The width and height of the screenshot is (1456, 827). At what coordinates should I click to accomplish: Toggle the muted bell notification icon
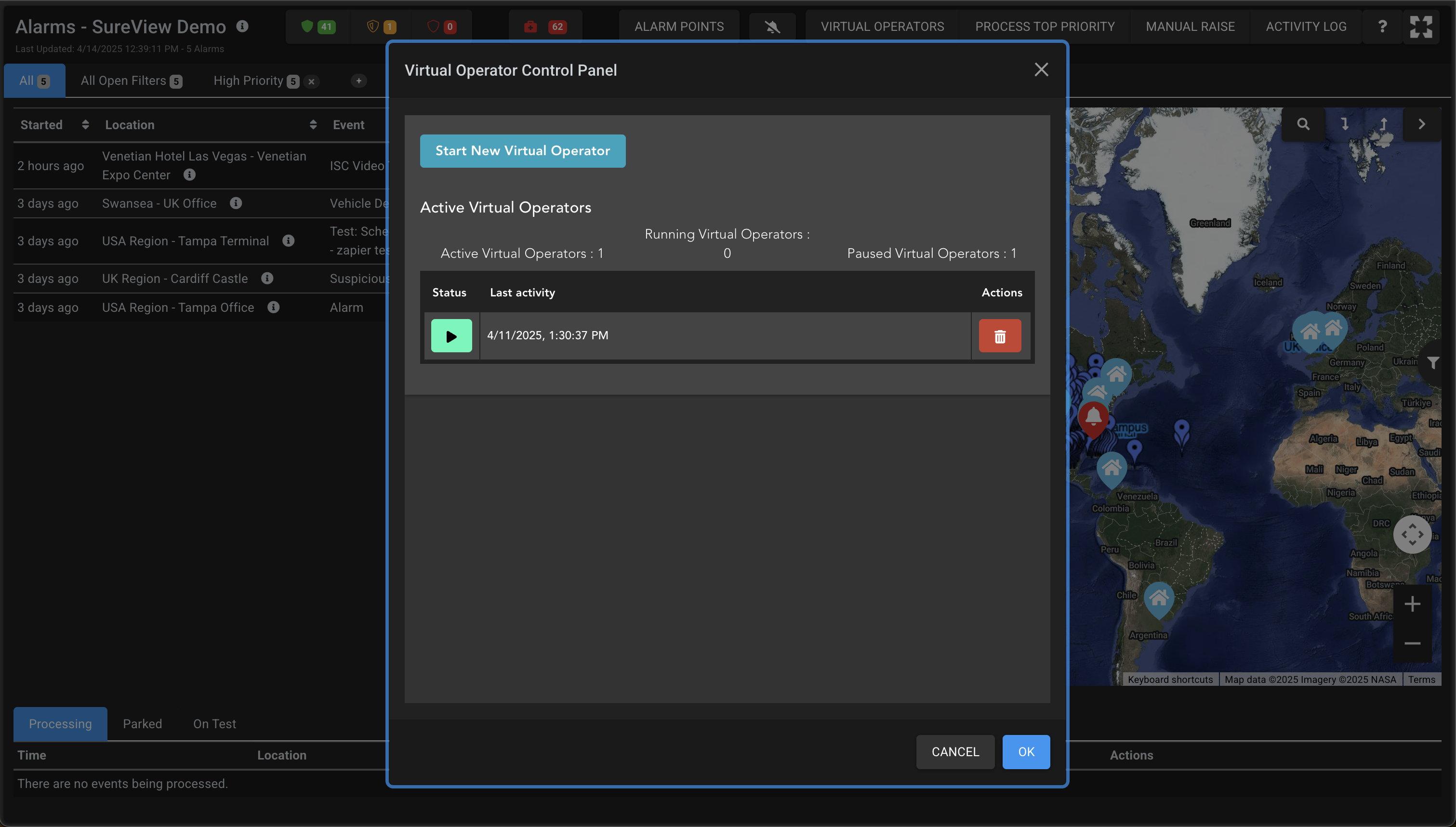[x=772, y=27]
